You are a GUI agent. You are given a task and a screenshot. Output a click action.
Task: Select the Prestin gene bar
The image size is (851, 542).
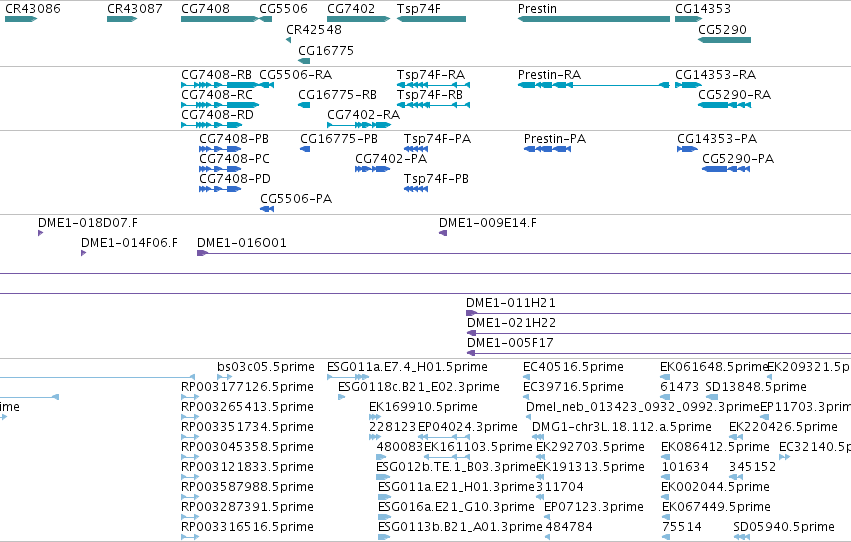coord(594,19)
